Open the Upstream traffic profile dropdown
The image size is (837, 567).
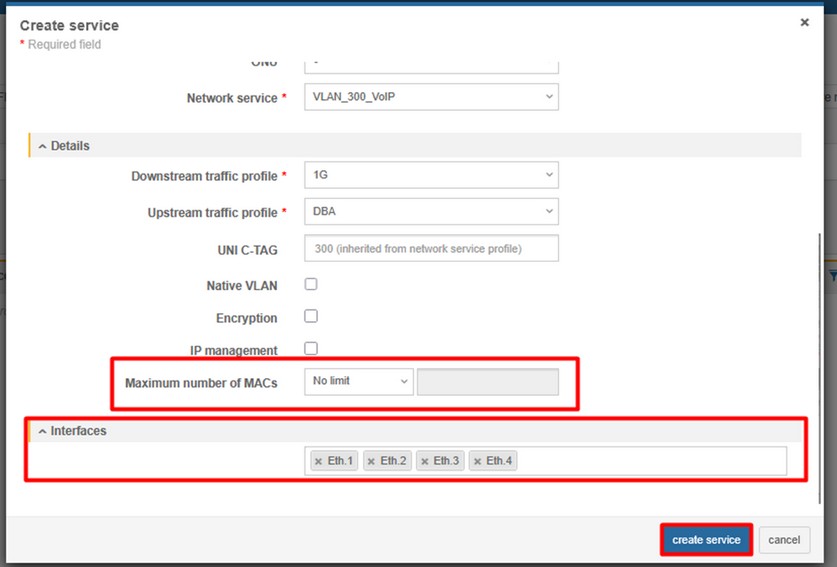click(431, 212)
